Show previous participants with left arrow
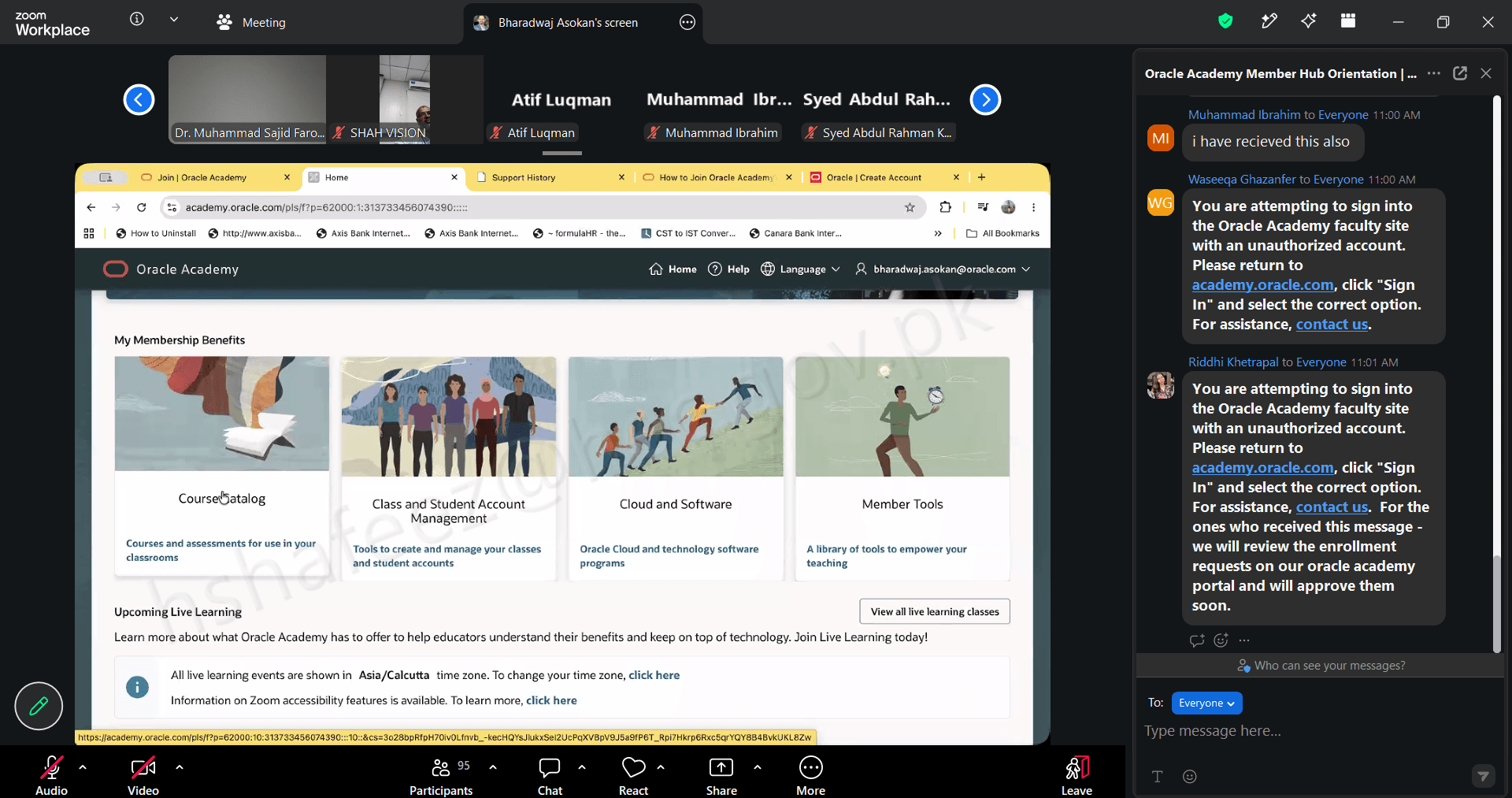Image resolution: width=1512 pixels, height=798 pixels. pos(139,99)
